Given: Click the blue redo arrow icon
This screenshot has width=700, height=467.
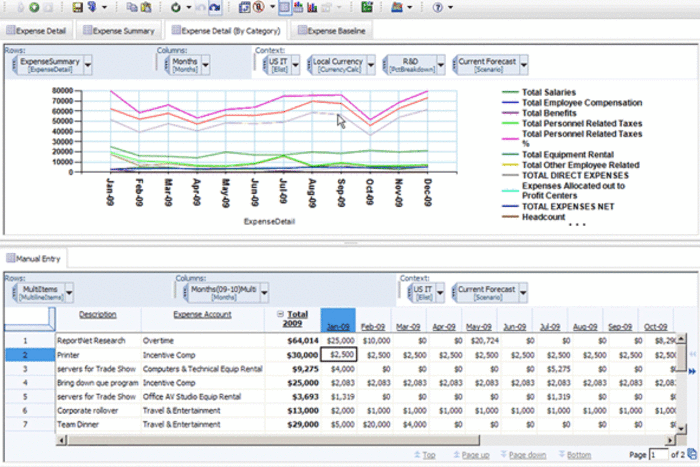Looking at the screenshot, I should click(x=215, y=8).
